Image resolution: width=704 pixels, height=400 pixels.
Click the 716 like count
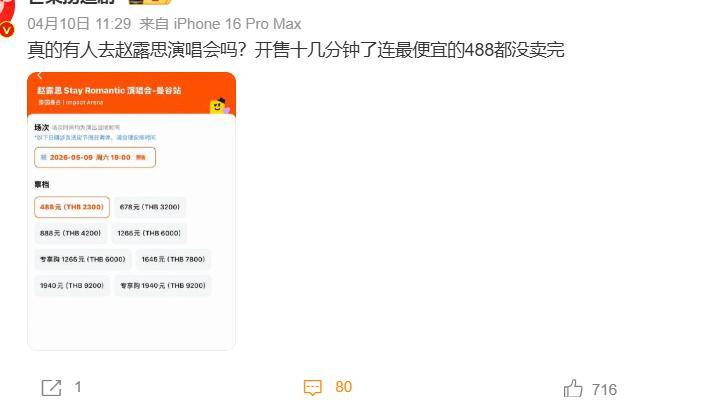pos(604,389)
